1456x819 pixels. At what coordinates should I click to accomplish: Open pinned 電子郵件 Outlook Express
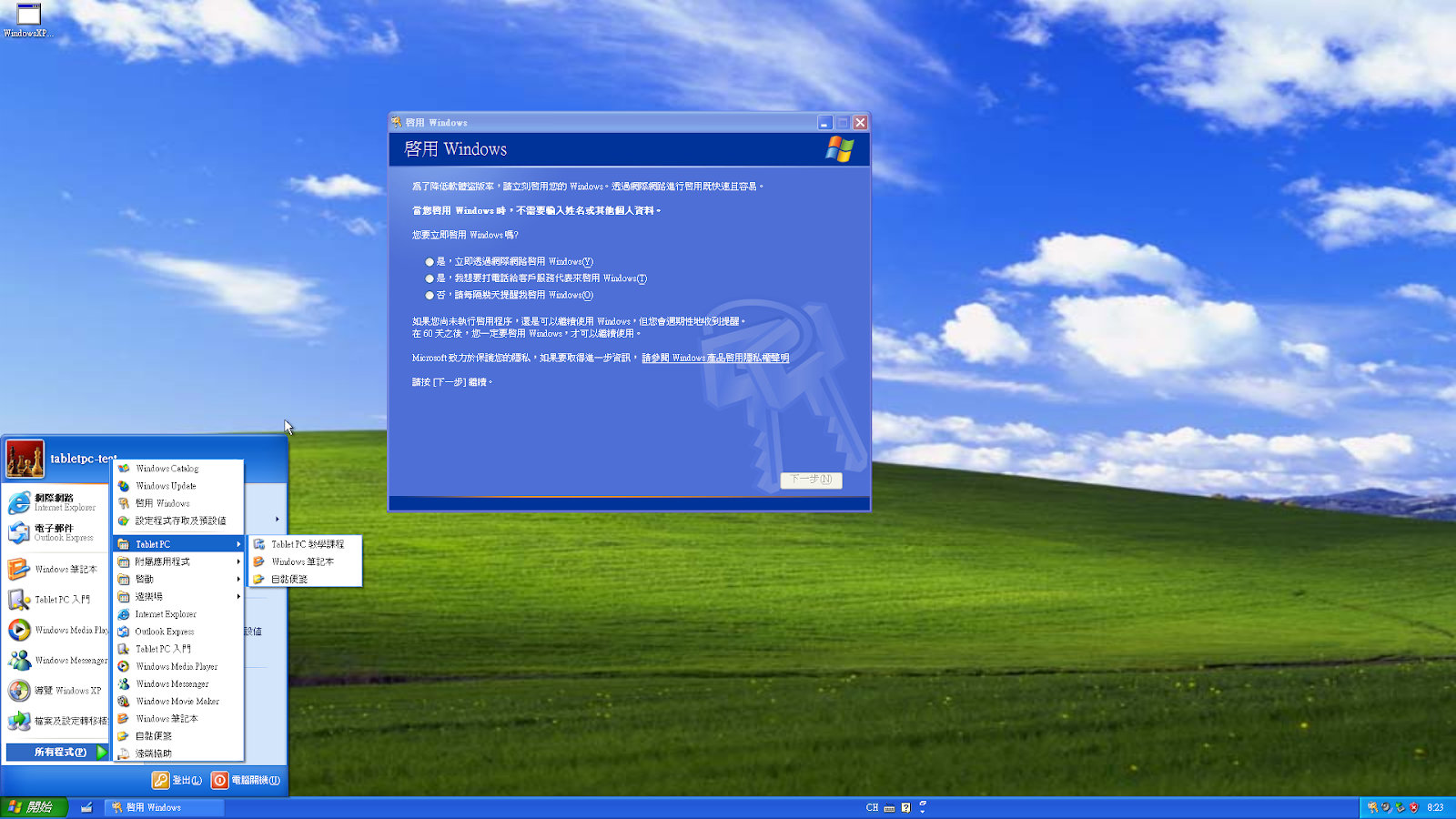(56, 532)
